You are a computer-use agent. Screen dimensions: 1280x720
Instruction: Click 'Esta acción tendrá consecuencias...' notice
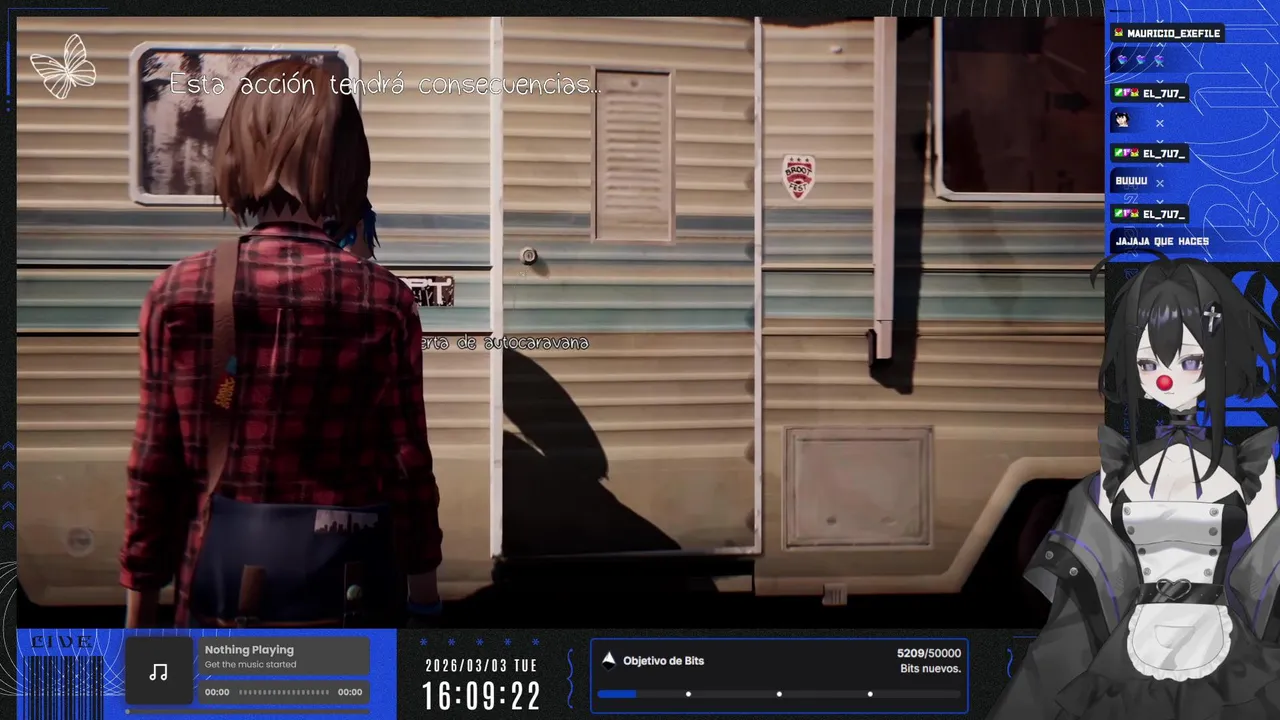tap(385, 84)
